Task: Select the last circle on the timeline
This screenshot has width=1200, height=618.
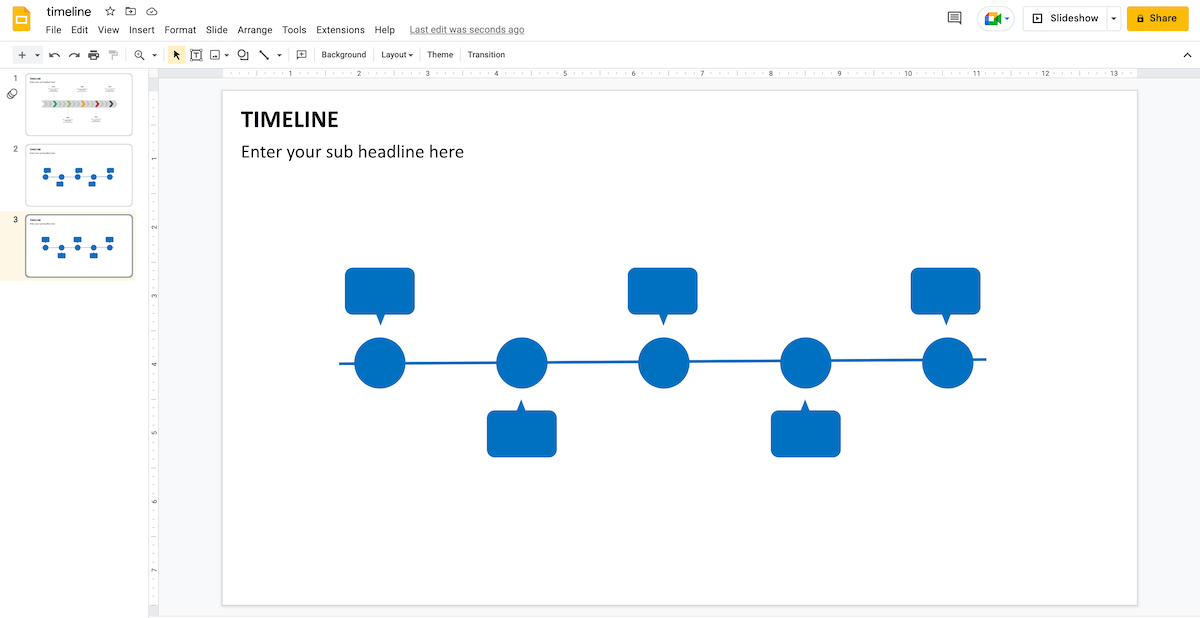Action: (948, 362)
